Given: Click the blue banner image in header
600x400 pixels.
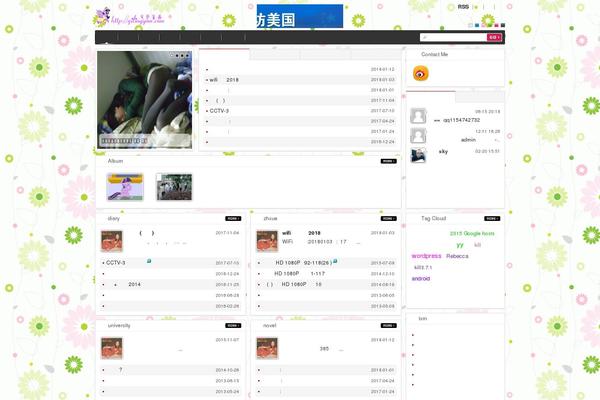Looking at the screenshot, I should pyautogui.click(x=300, y=16).
